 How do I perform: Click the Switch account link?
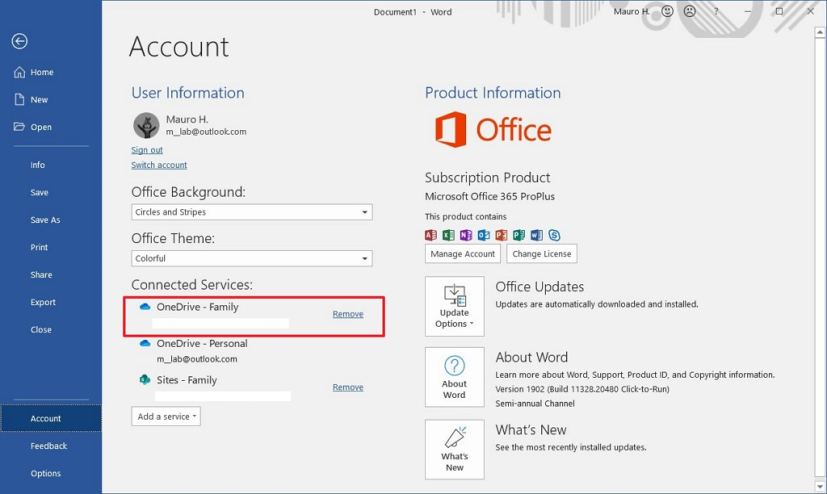(159, 165)
